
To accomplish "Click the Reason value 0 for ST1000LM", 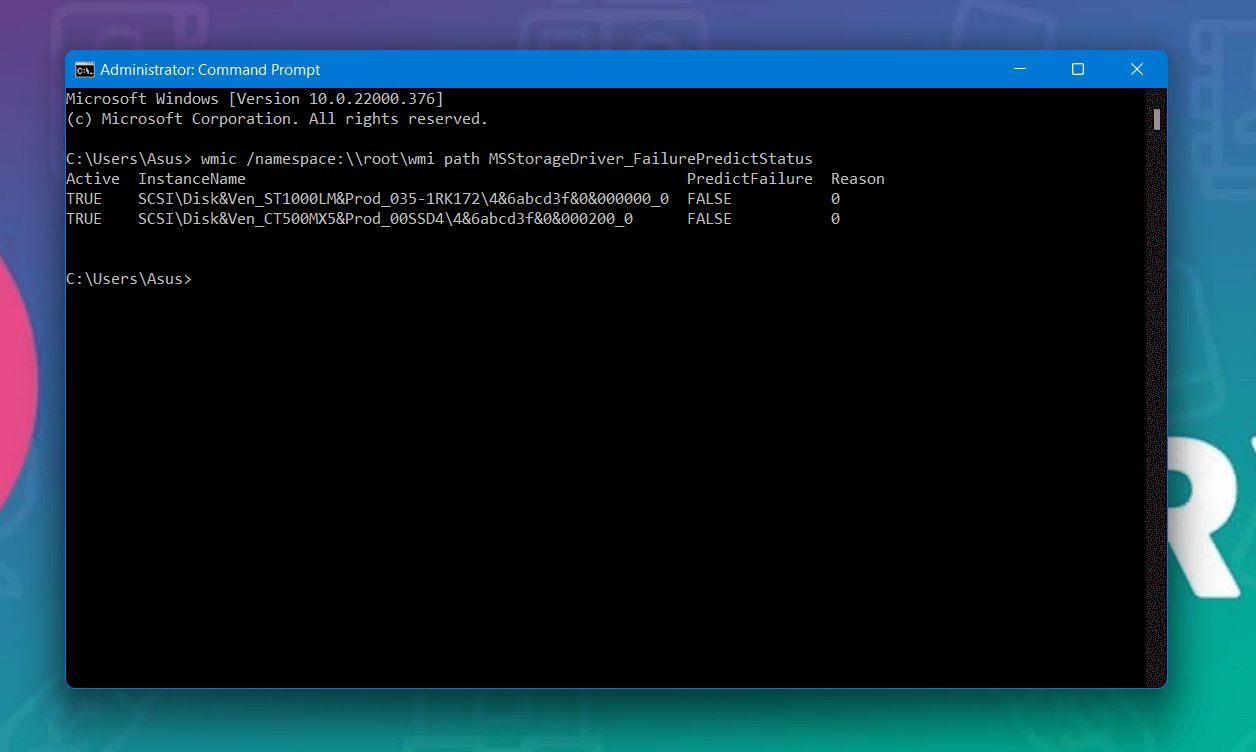I will pyautogui.click(x=835, y=199).
